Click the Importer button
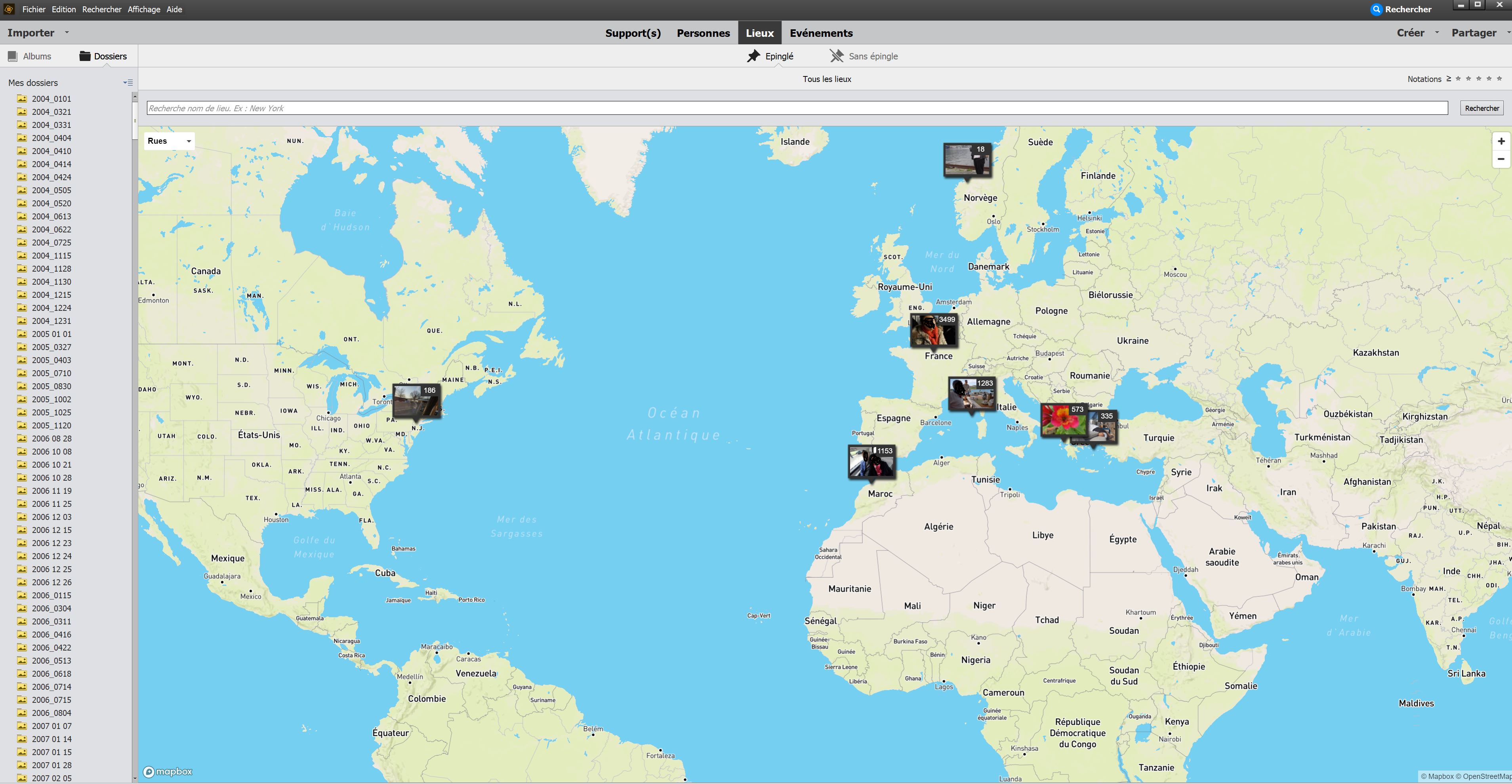 (31, 33)
